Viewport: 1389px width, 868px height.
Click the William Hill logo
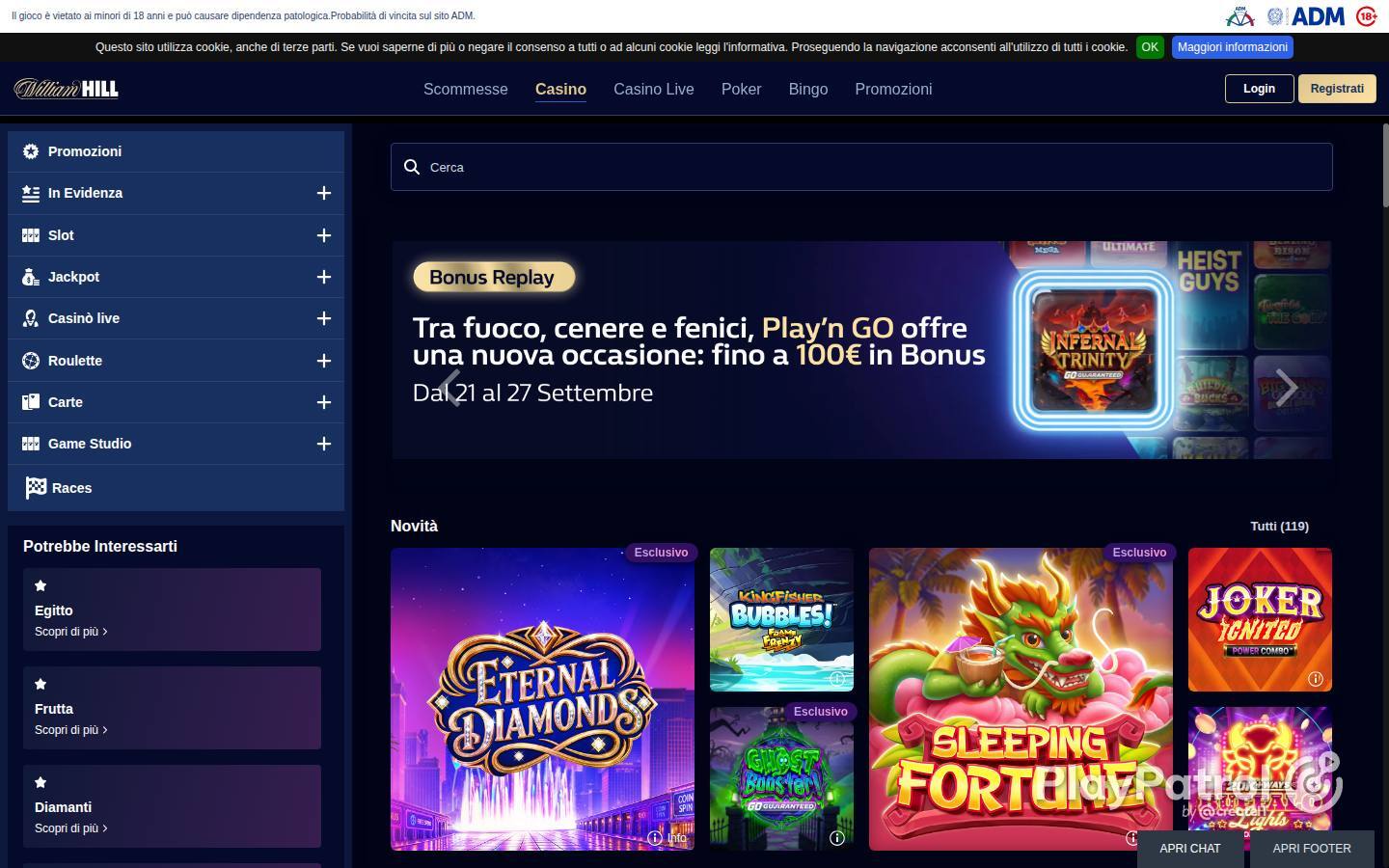tap(67, 89)
